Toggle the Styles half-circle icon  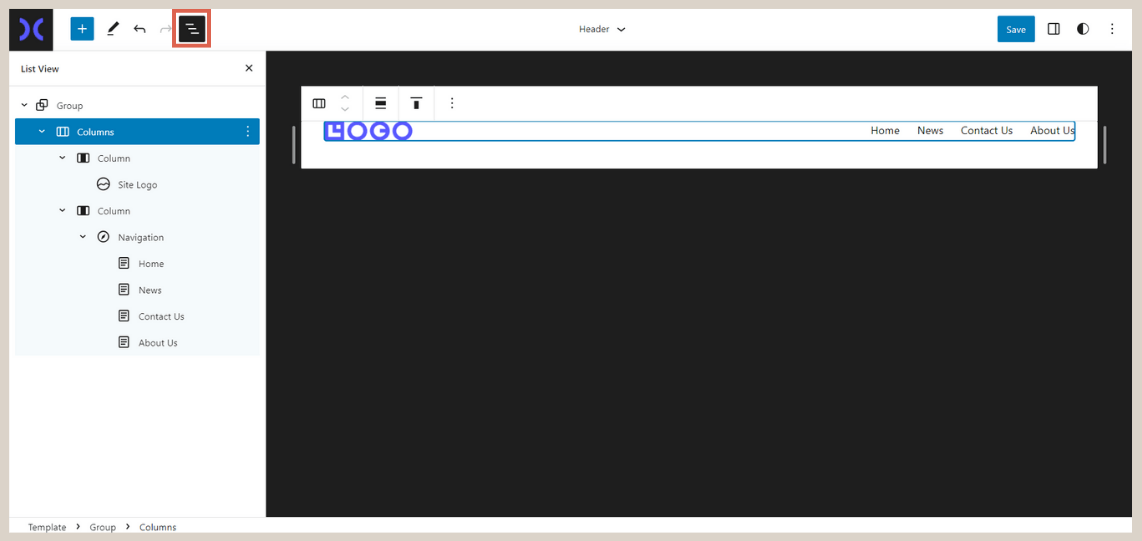click(1083, 29)
